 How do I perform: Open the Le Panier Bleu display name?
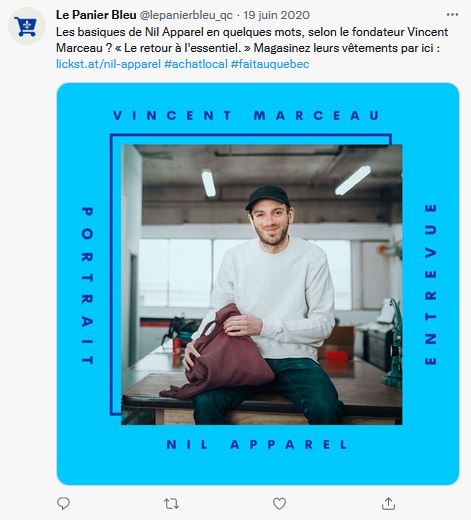click(x=96, y=15)
